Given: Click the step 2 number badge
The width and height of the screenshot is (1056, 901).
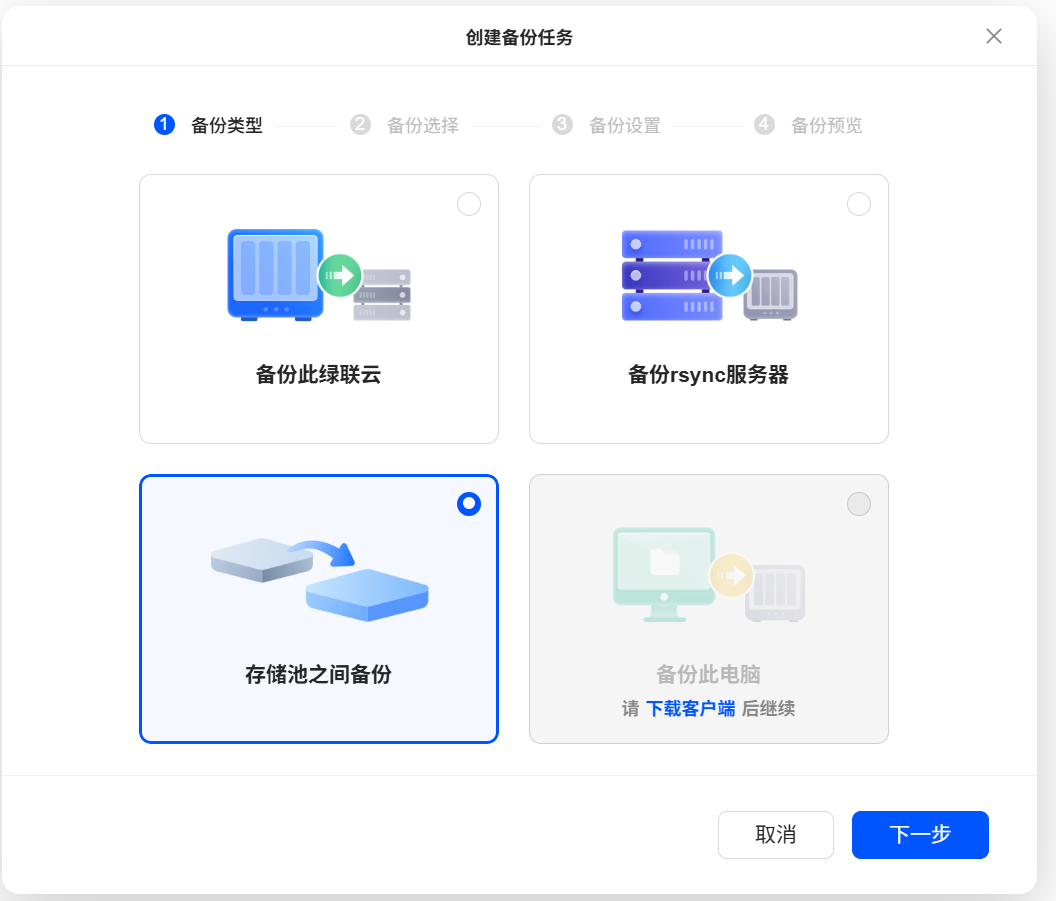Looking at the screenshot, I should pos(360,125).
